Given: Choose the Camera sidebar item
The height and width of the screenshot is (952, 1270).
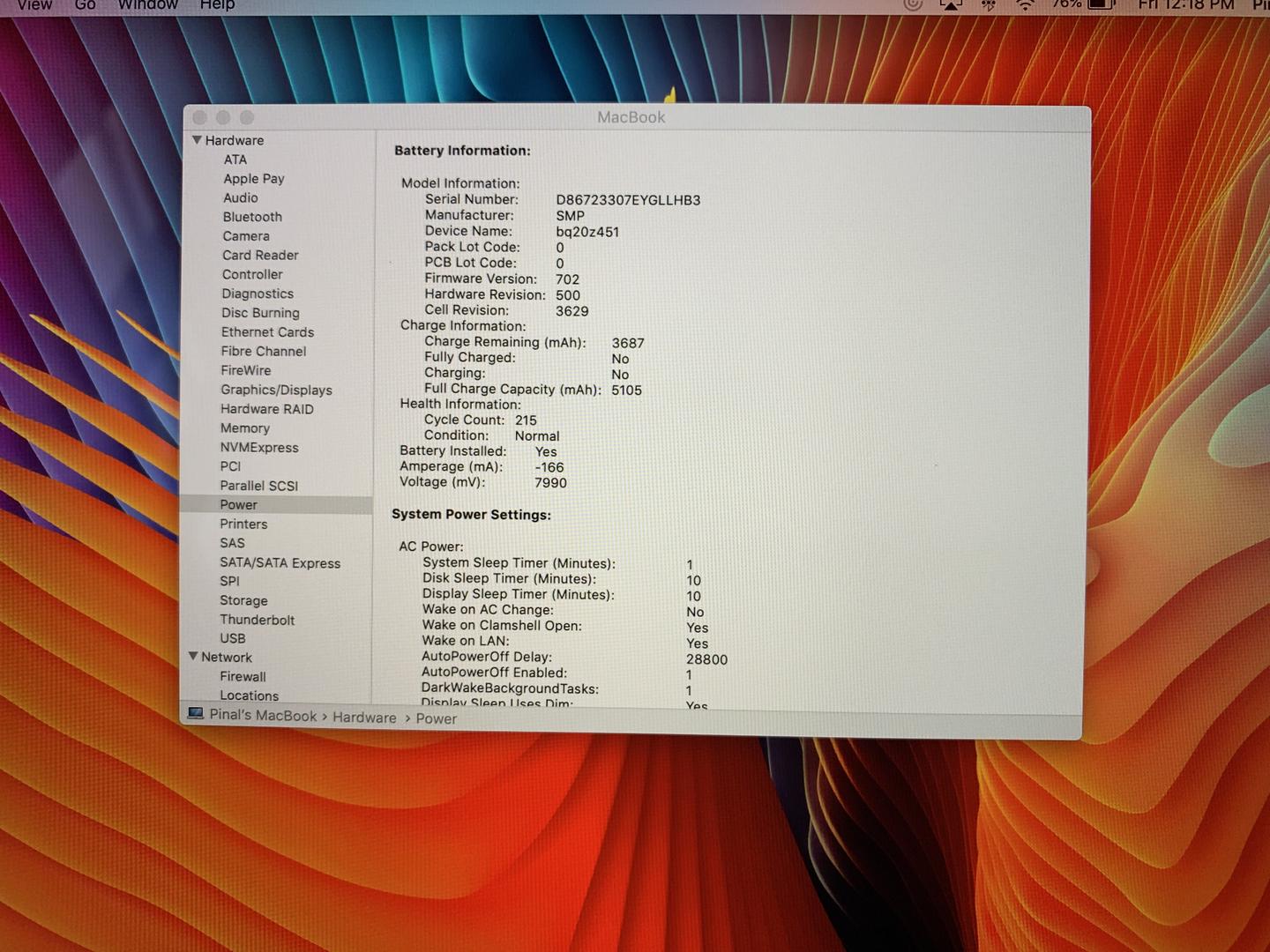Looking at the screenshot, I should (x=246, y=236).
